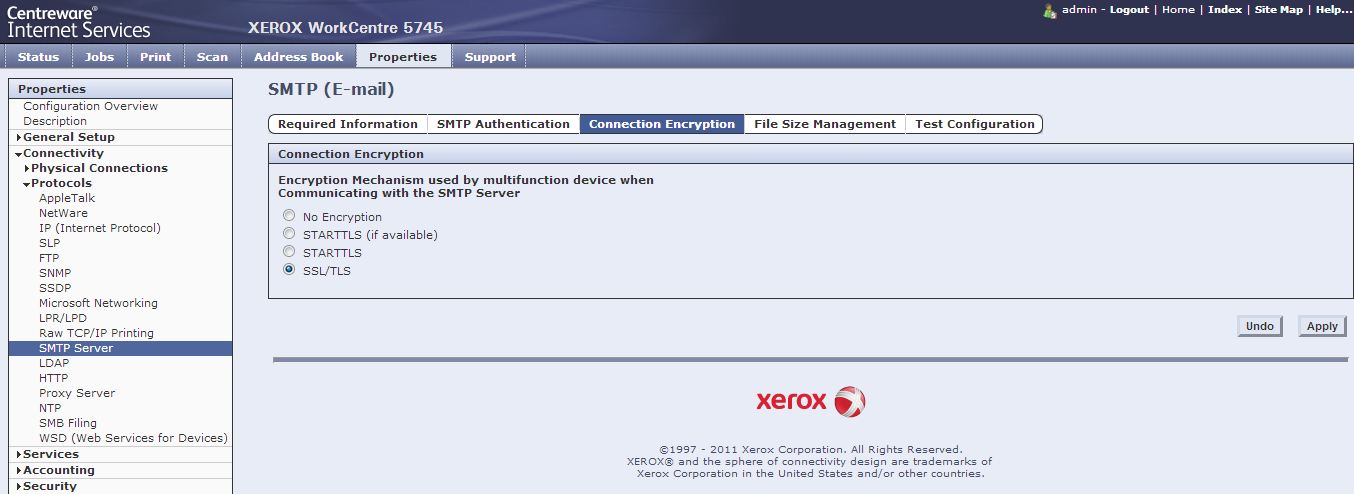Open LDAP protocol settings
This screenshot has width=1354, height=494.
[x=54, y=363]
